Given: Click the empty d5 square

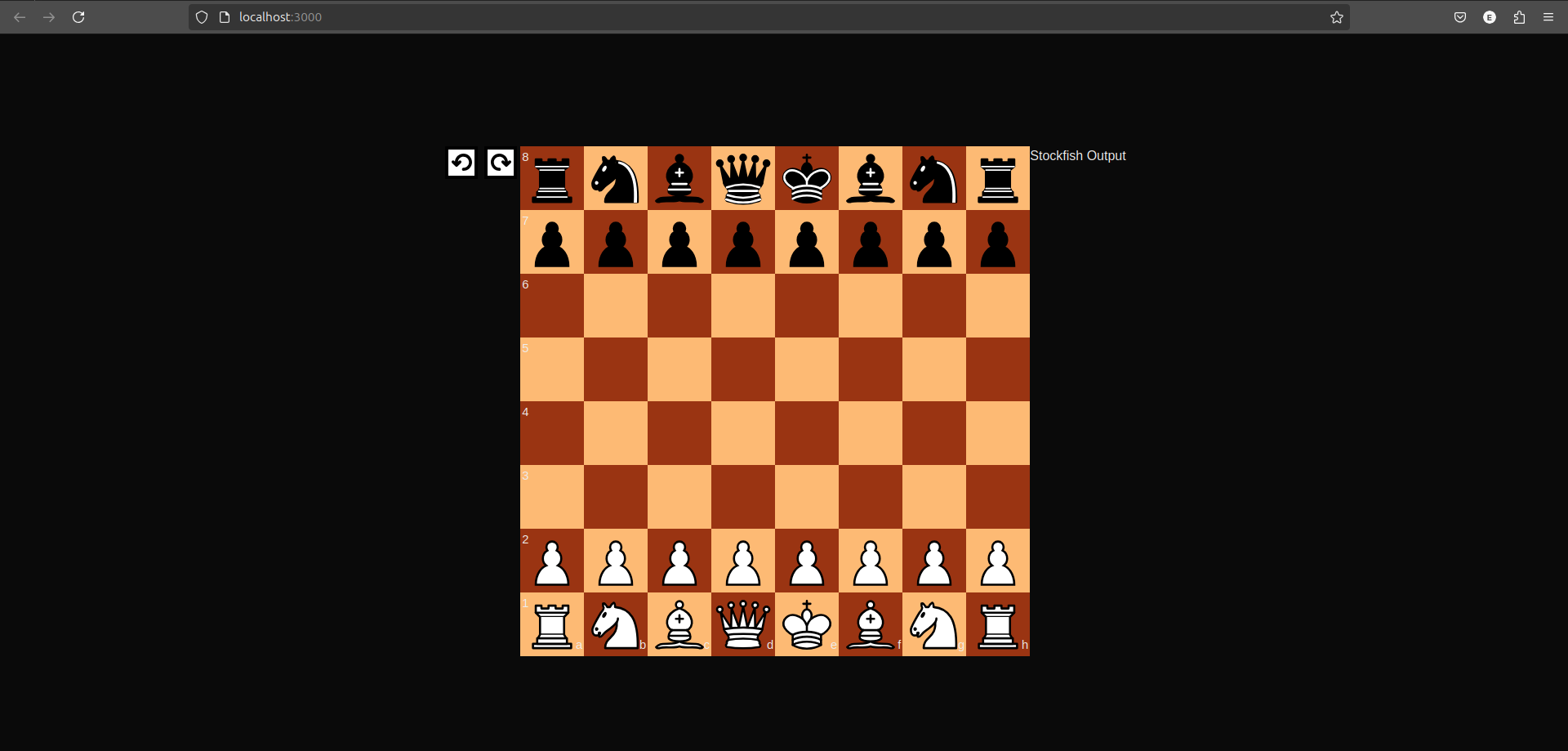Looking at the screenshot, I should pyautogui.click(x=743, y=369).
